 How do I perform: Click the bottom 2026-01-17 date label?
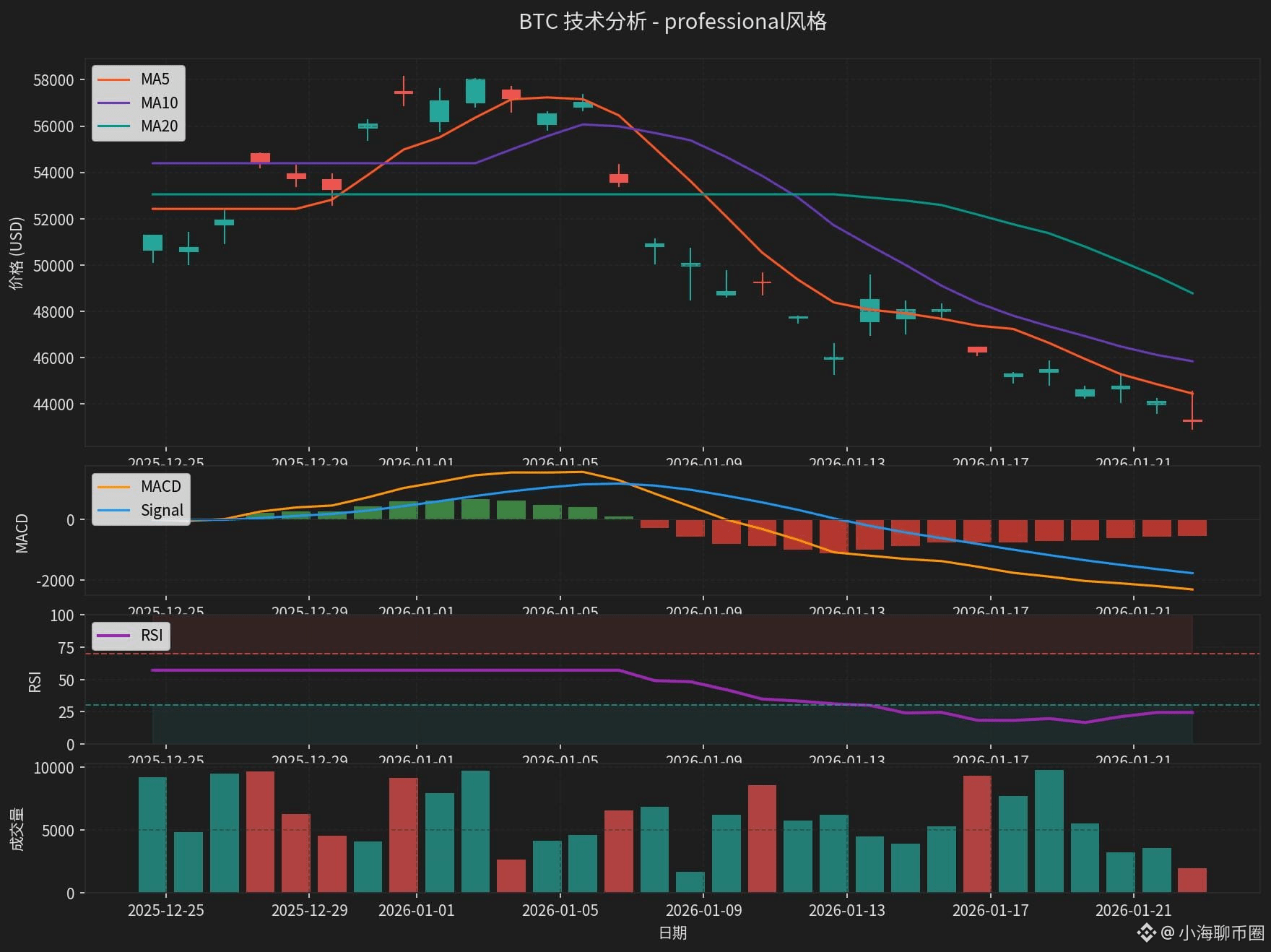pyautogui.click(x=990, y=910)
